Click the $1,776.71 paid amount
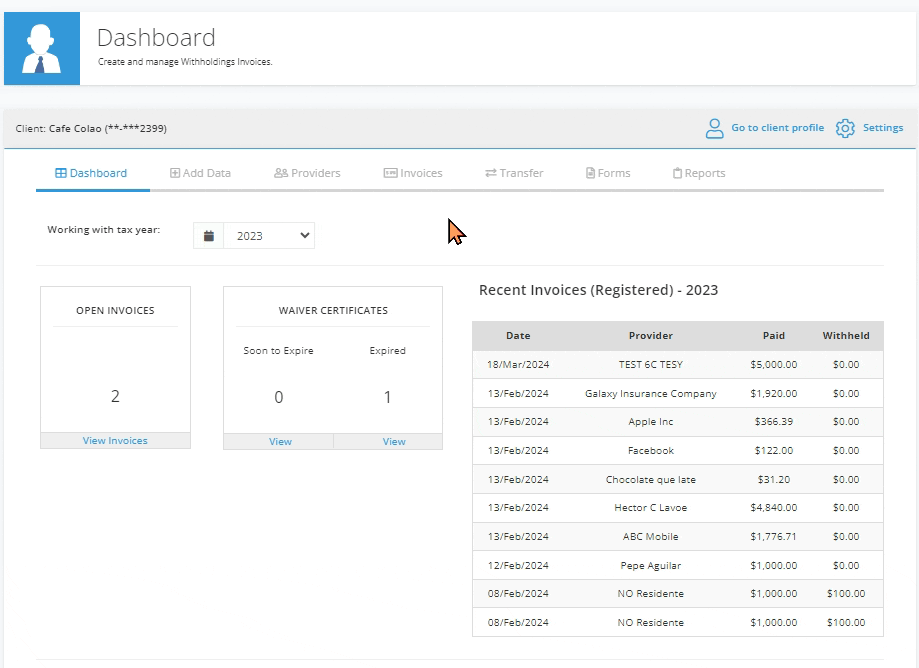The height and width of the screenshot is (668, 919). click(774, 537)
